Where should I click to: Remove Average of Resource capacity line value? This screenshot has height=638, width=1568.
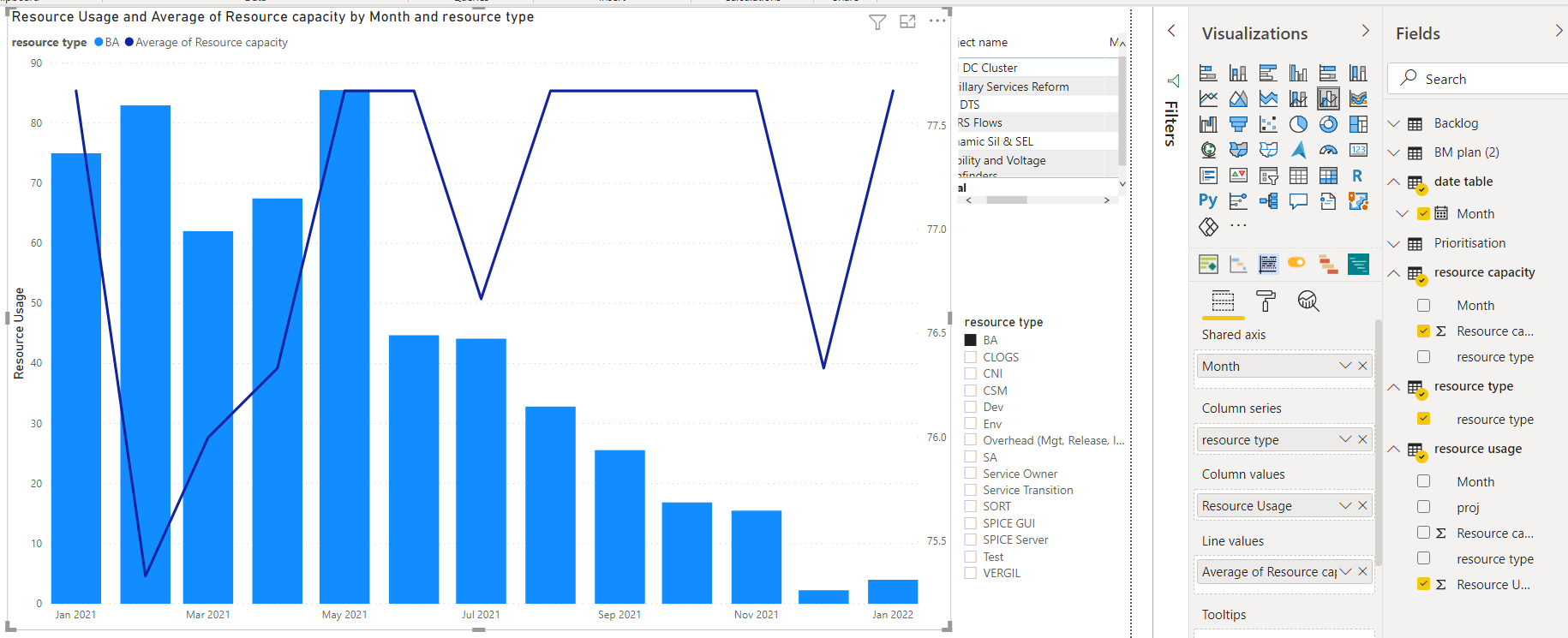[1362, 571]
